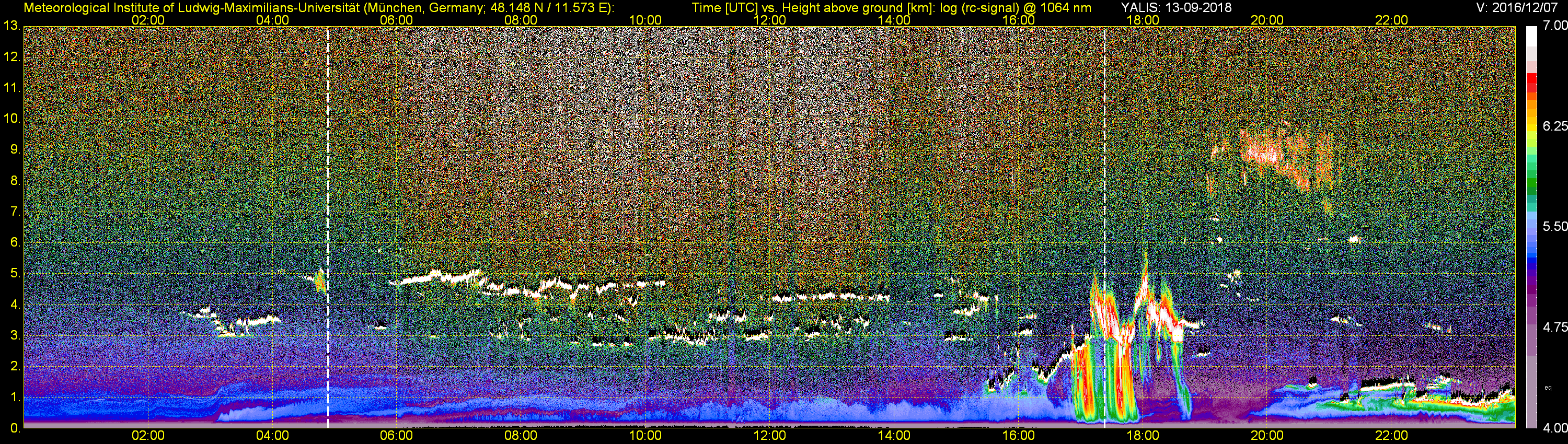Select the 06:00 label on the bottom time axis
The width and height of the screenshot is (1568, 444).
pyautogui.click(x=396, y=436)
